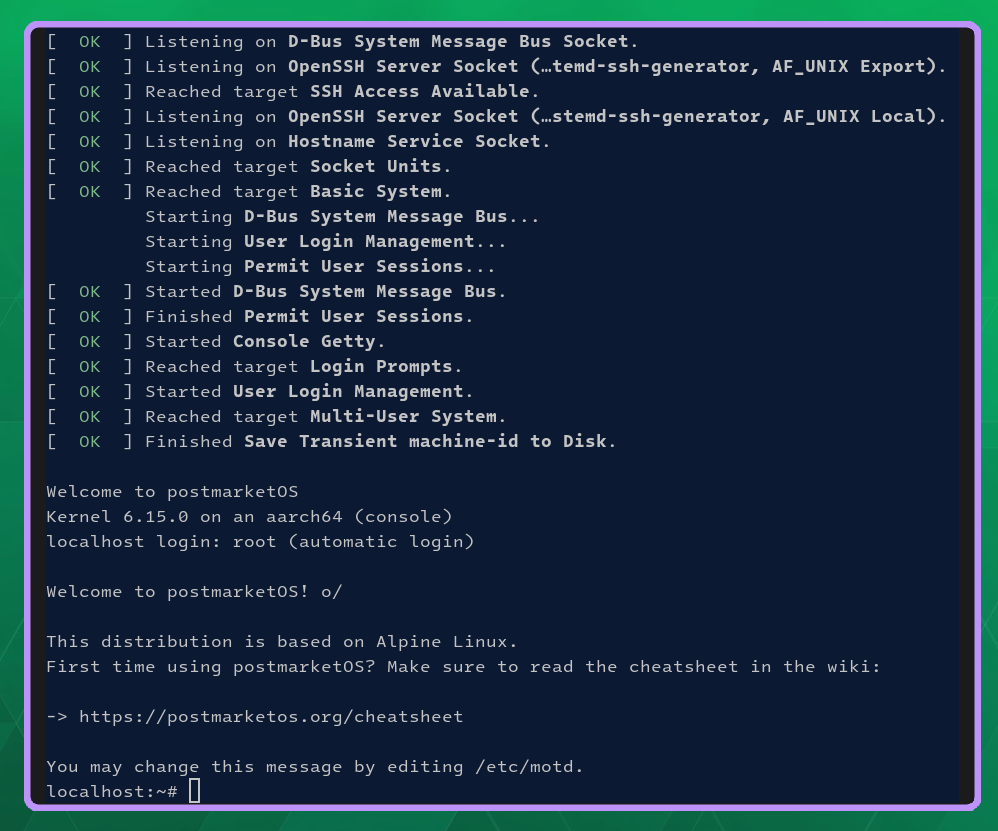Select the AF_UNIX Export text
The image size is (998, 831).
coord(848,67)
